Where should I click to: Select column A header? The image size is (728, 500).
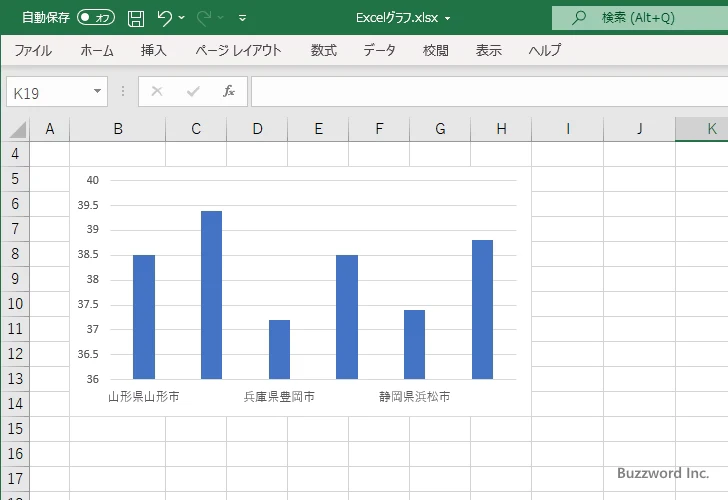click(50, 129)
